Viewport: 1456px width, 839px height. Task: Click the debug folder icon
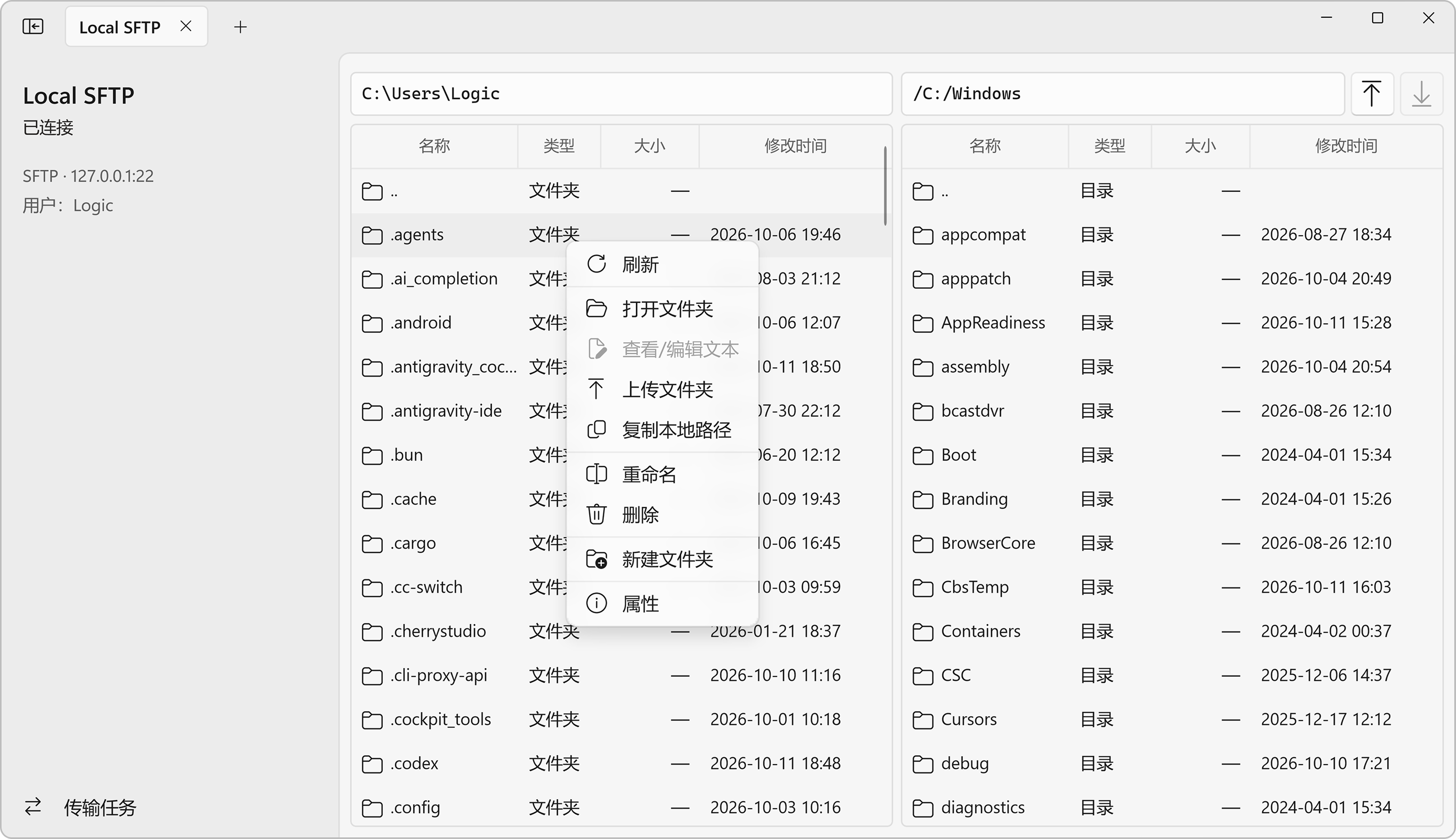[923, 764]
